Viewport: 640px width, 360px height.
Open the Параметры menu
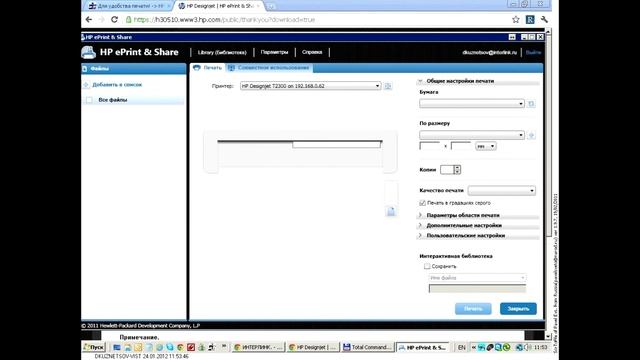click(x=274, y=52)
